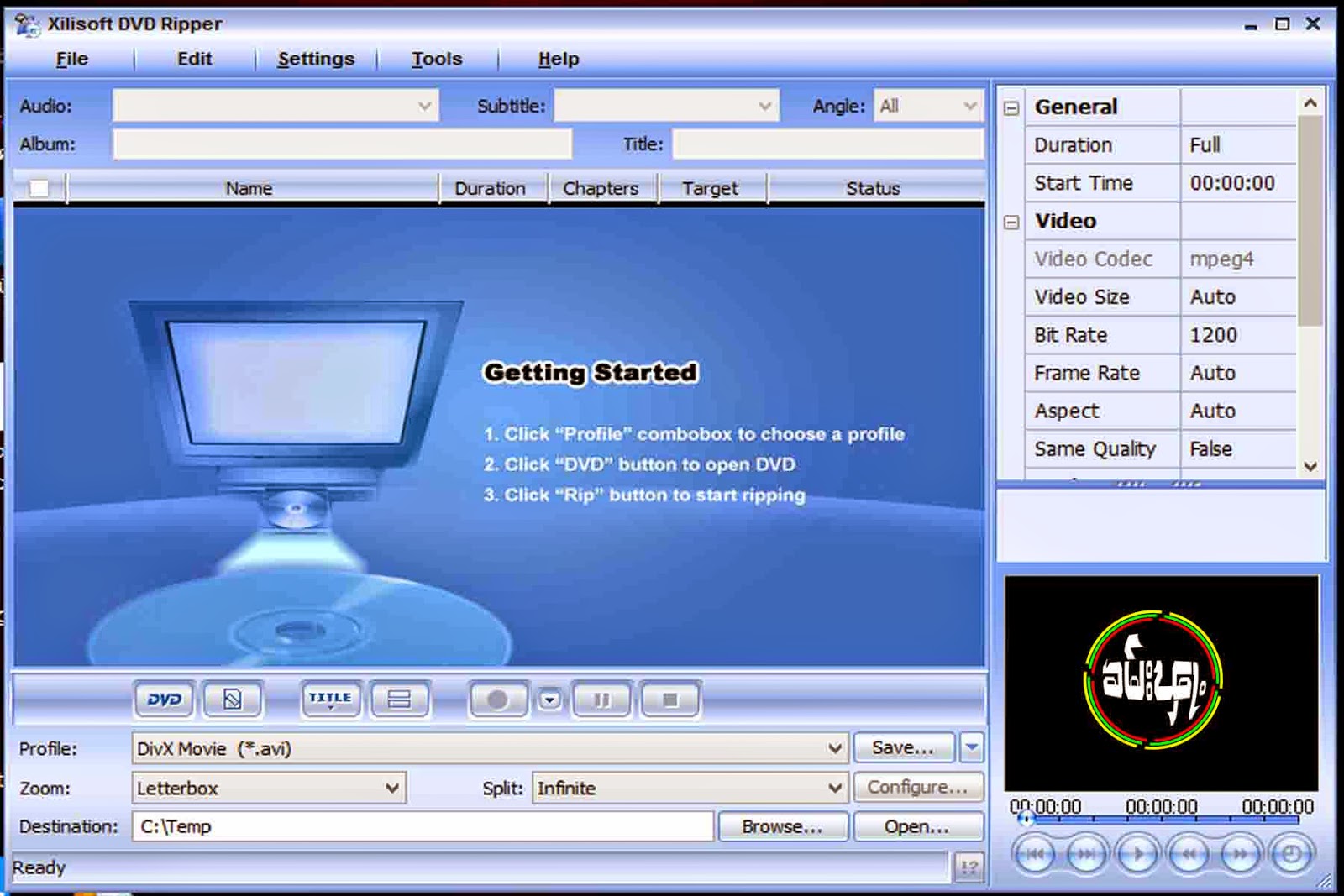Screen dimensions: 1344x896
Task: Click the Browse... destination button
Action: click(x=783, y=826)
